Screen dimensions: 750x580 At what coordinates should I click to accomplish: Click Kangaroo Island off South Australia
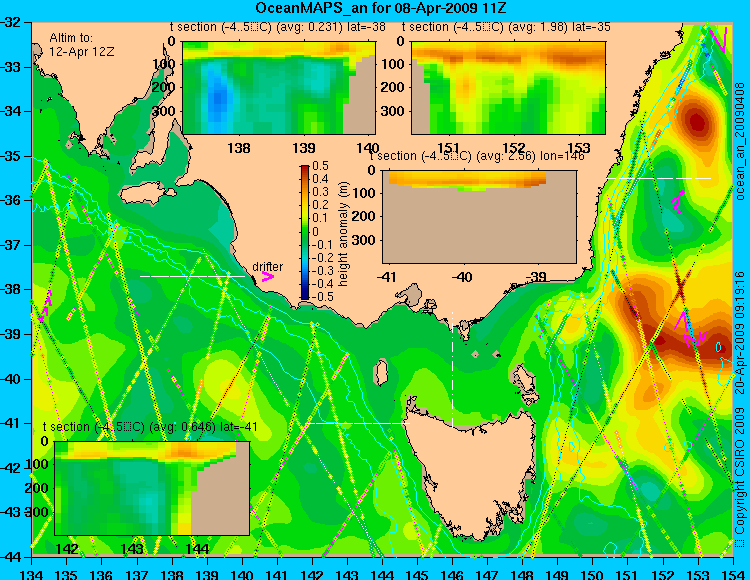pyautogui.click(x=146, y=195)
